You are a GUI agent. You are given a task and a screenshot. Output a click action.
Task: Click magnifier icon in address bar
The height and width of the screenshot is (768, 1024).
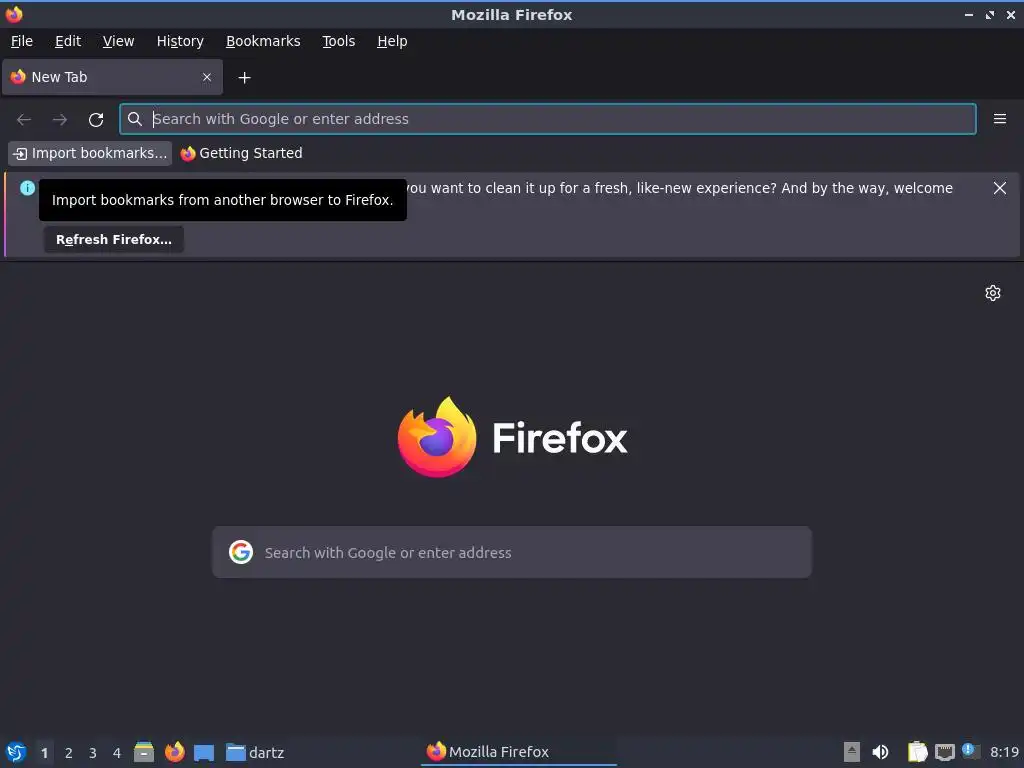coord(135,119)
